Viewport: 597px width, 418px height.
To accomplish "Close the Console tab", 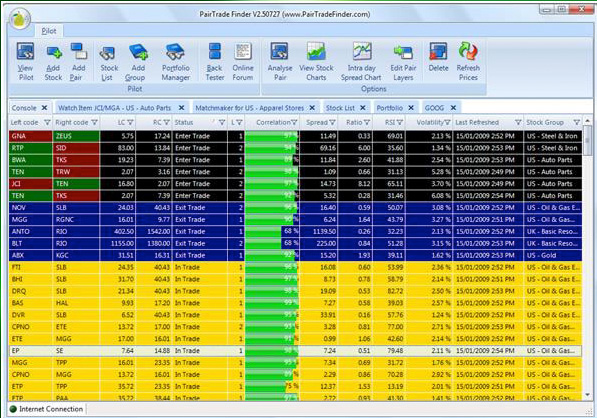I will [45, 108].
